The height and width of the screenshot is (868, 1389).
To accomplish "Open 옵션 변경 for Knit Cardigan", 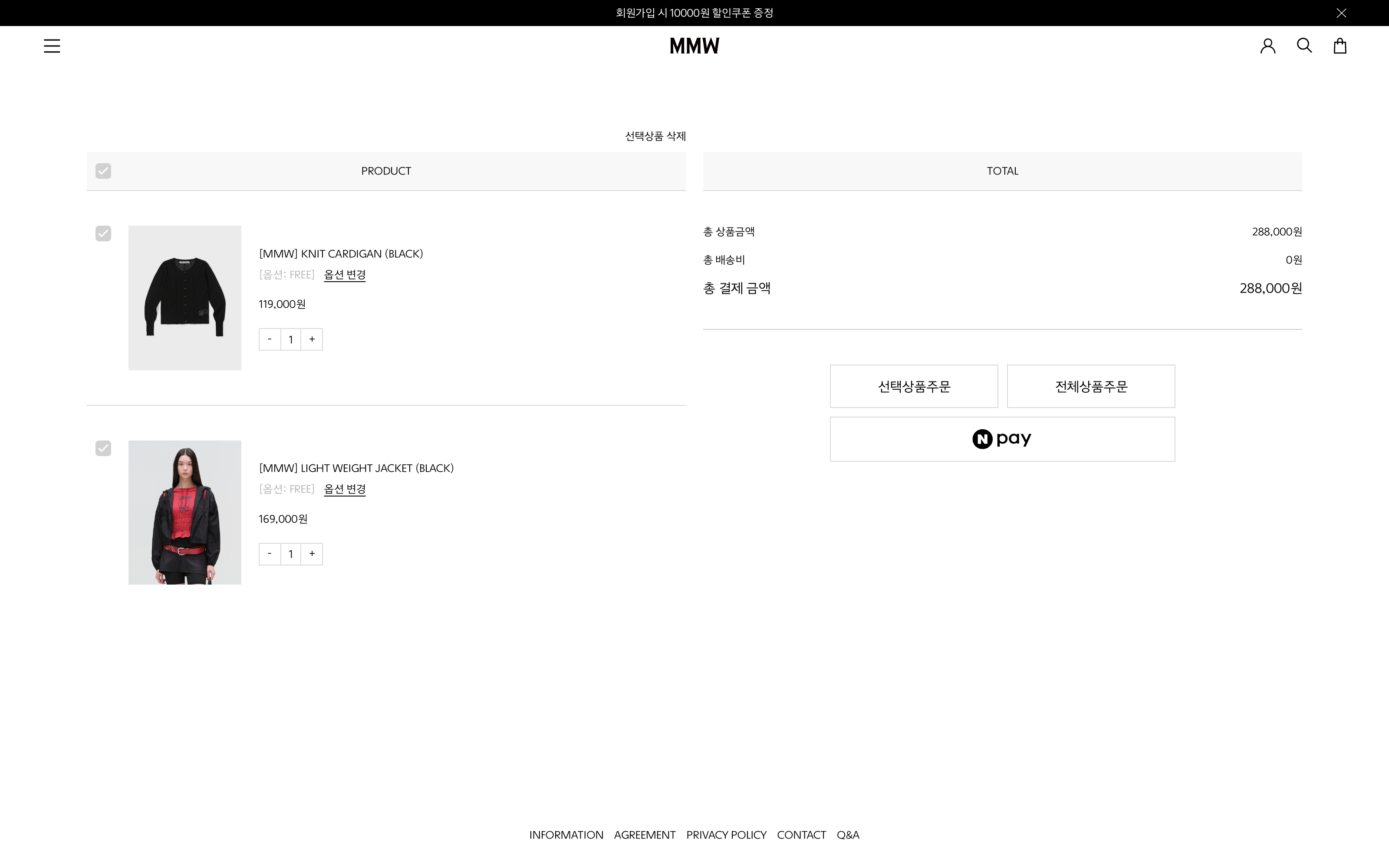I will click(x=344, y=275).
